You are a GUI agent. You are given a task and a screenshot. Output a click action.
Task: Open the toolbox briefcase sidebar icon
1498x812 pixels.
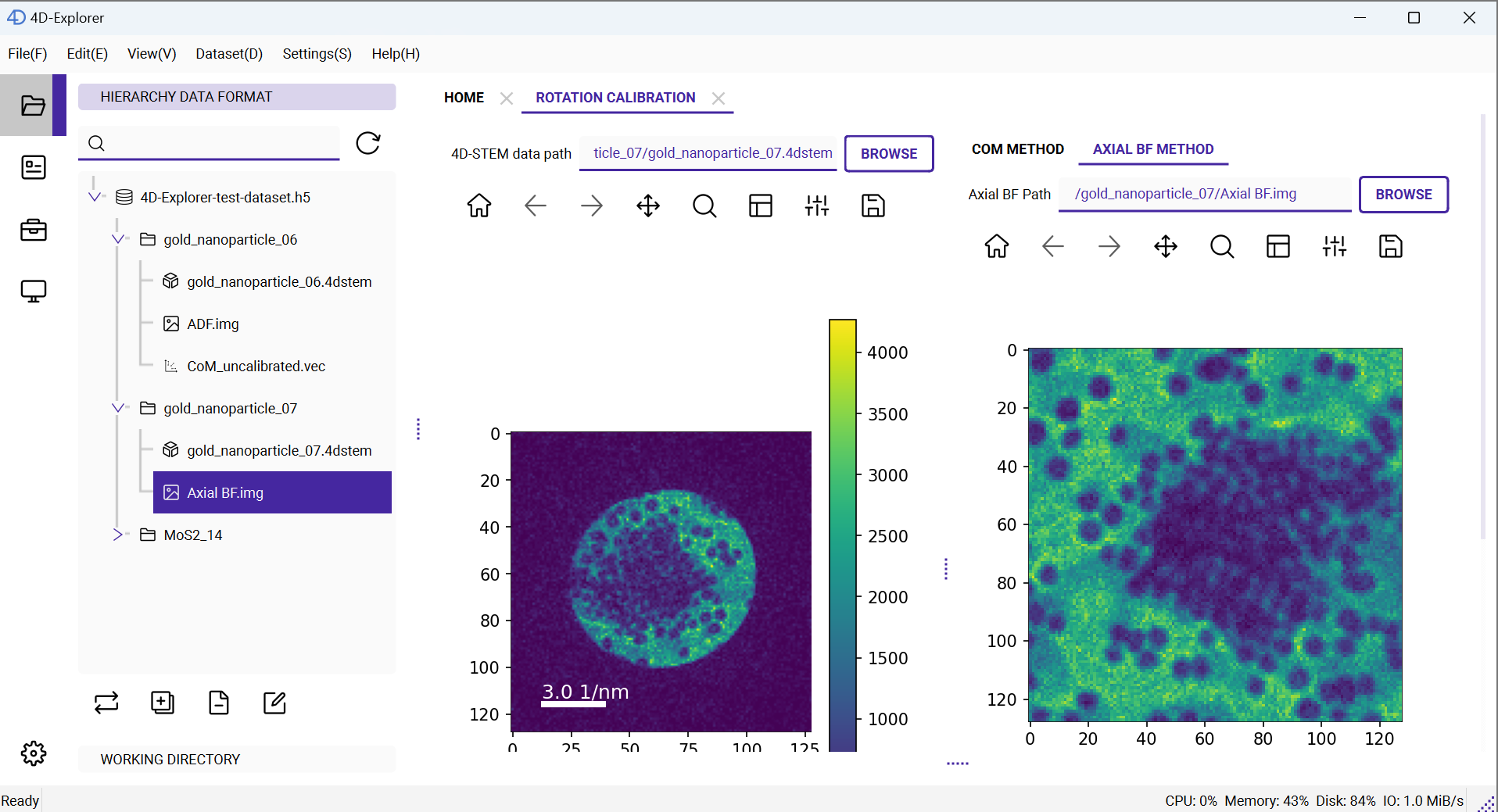[33, 230]
